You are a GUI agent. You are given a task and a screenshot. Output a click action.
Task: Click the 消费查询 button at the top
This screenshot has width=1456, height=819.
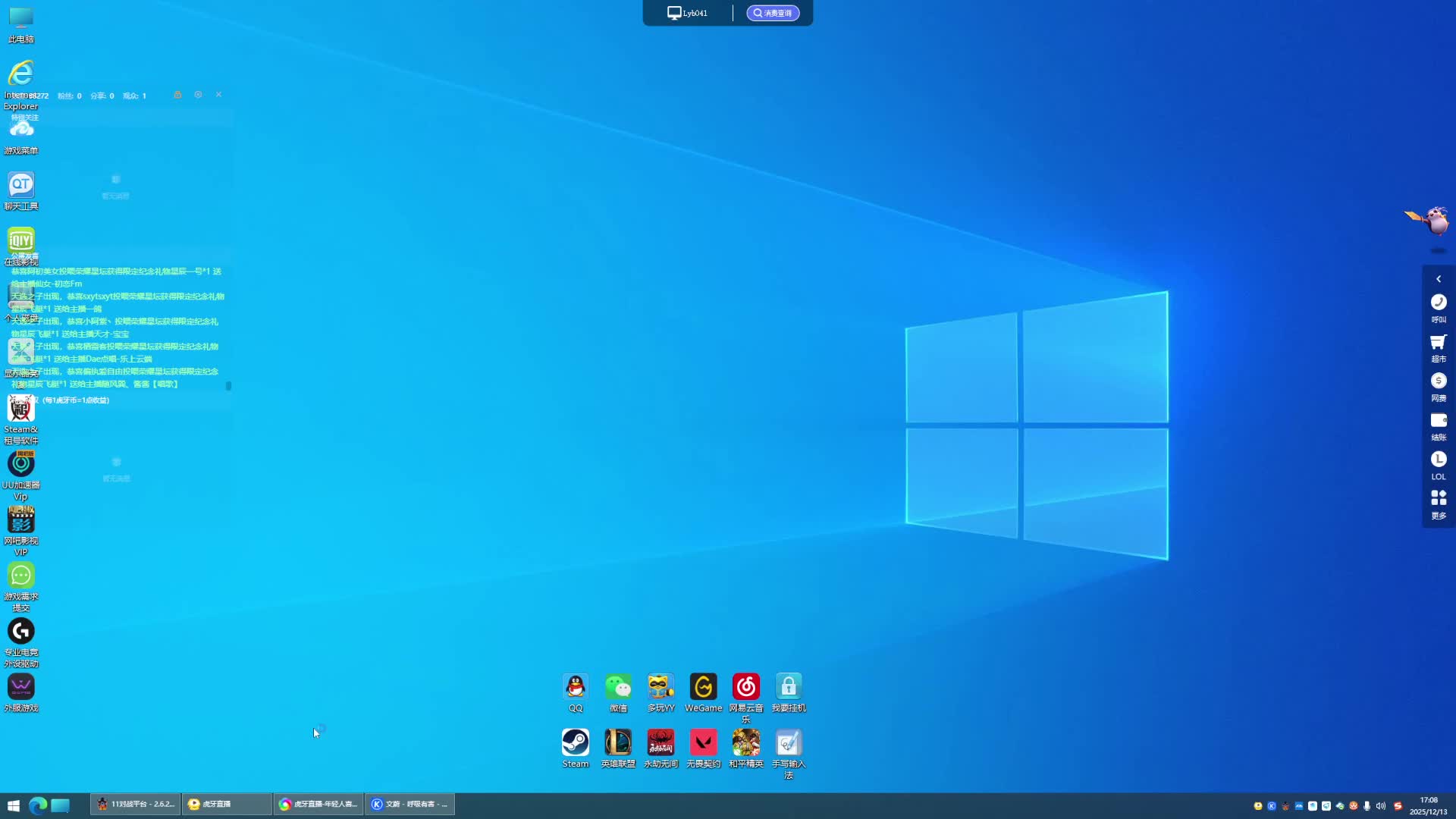click(772, 13)
